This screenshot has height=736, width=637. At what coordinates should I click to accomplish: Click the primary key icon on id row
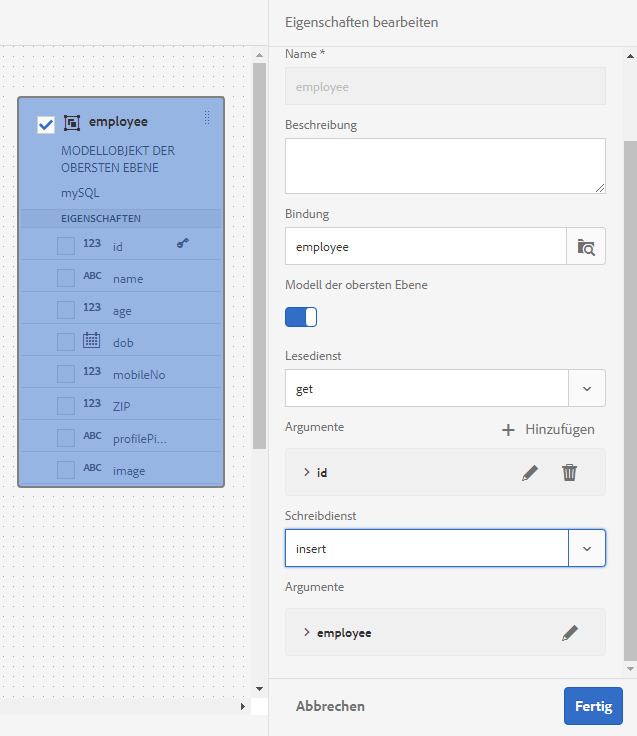pyautogui.click(x=183, y=243)
